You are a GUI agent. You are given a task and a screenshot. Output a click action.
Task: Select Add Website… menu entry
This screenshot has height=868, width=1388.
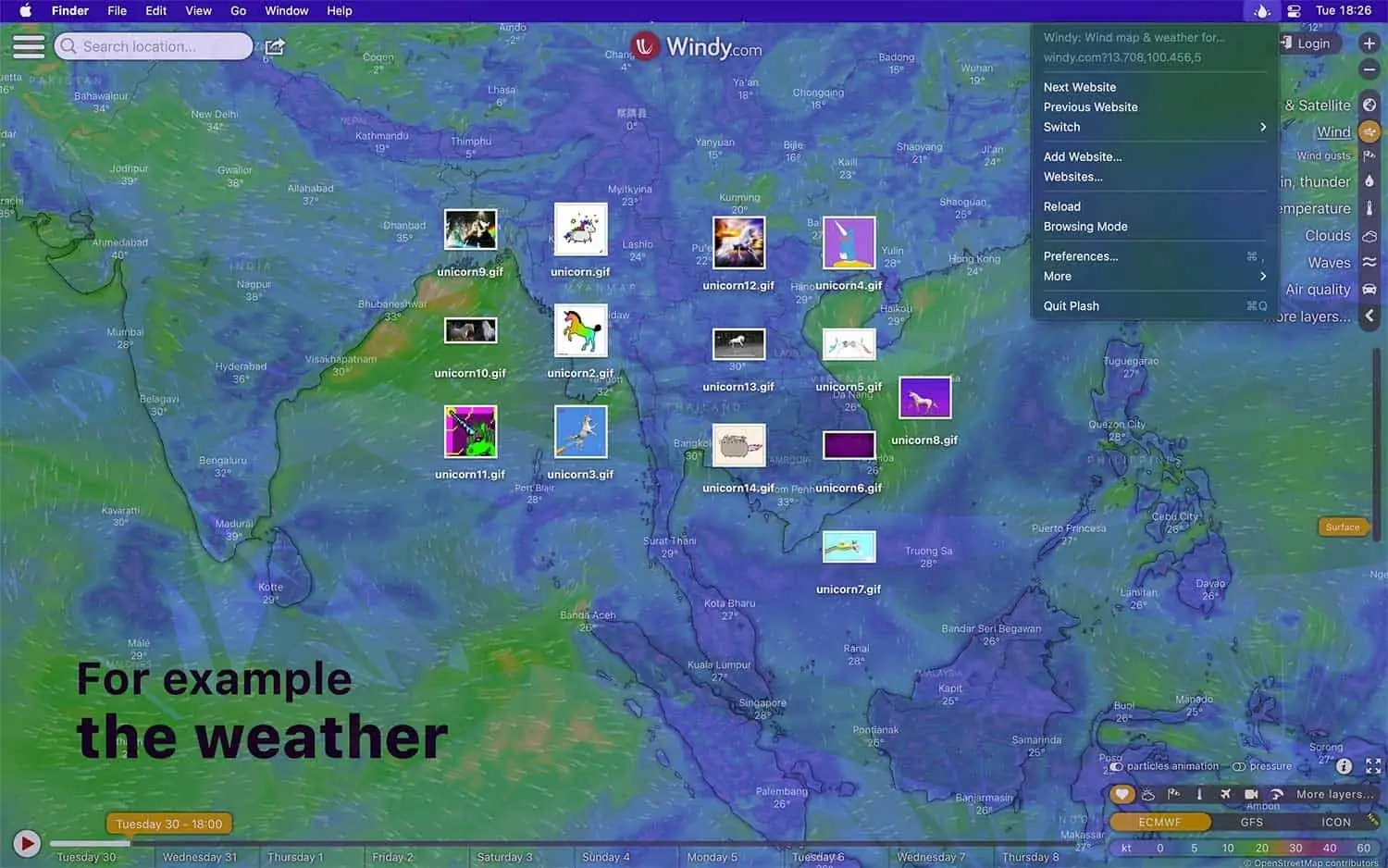coord(1083,156)
